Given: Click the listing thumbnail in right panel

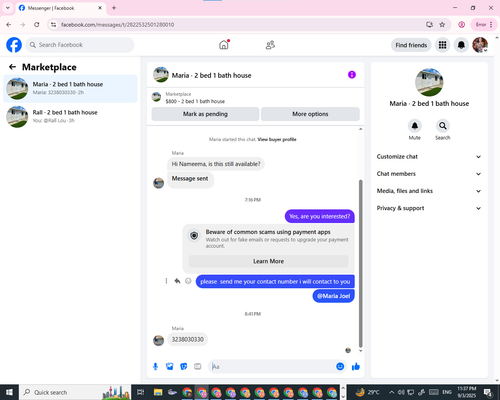Looking at the screenshot, I should click(429, 82).
